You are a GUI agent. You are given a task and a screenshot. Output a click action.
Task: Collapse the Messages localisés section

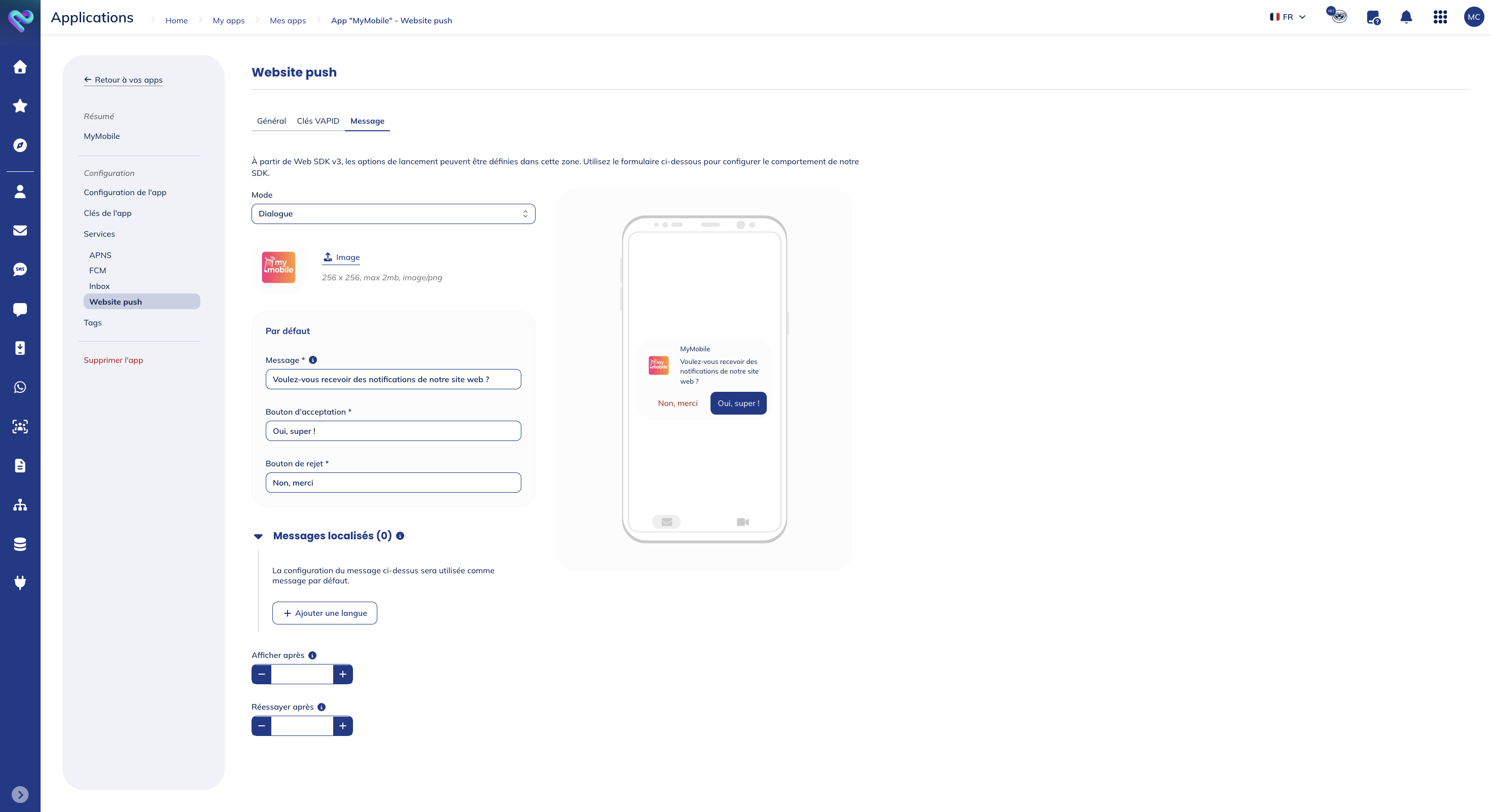coord(259,536)
